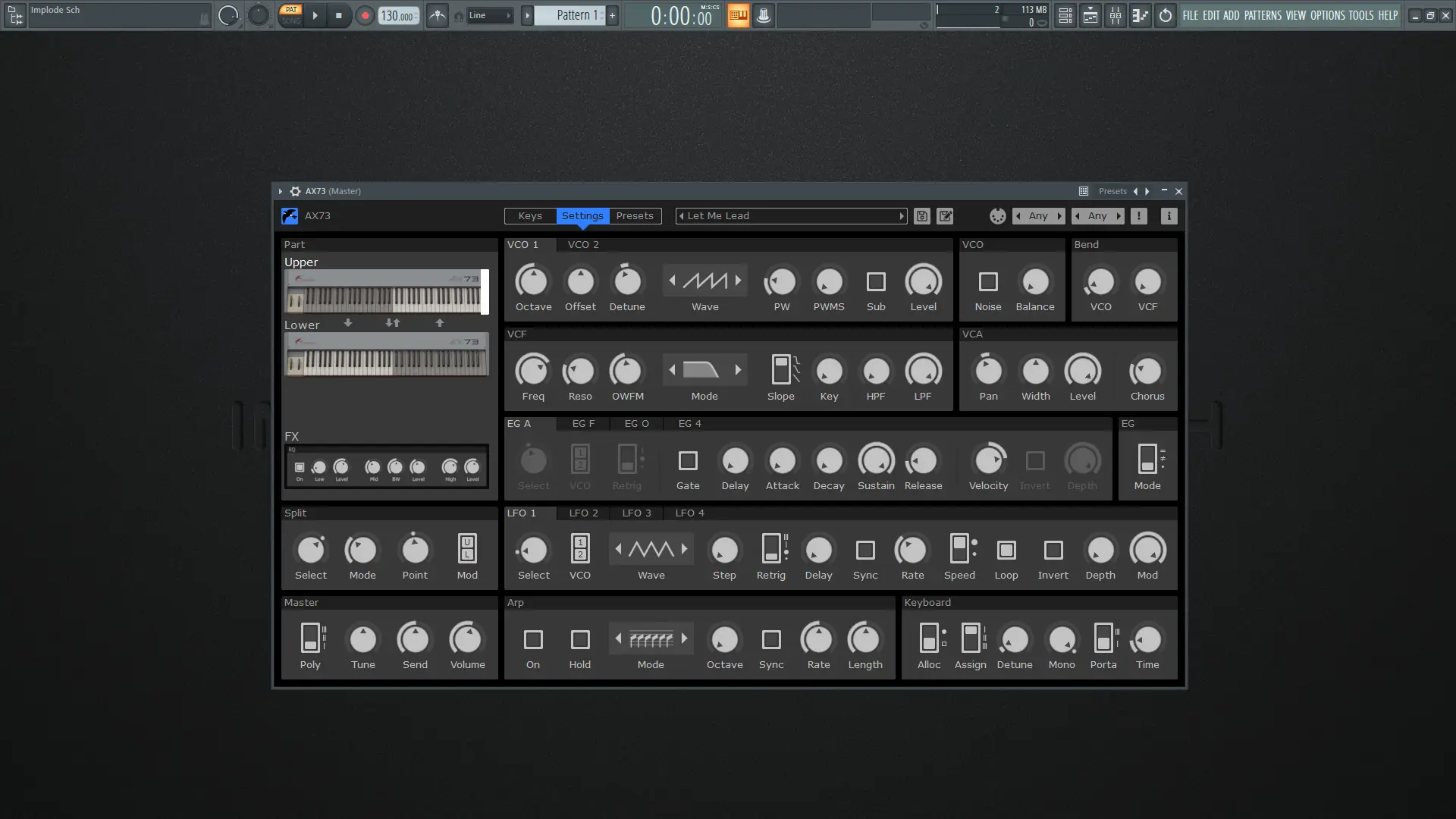This screenshot has width=1456, height=819.
Task: Toggle the LFO 1 Sync checkbox
Action: [x=864, y=551]
